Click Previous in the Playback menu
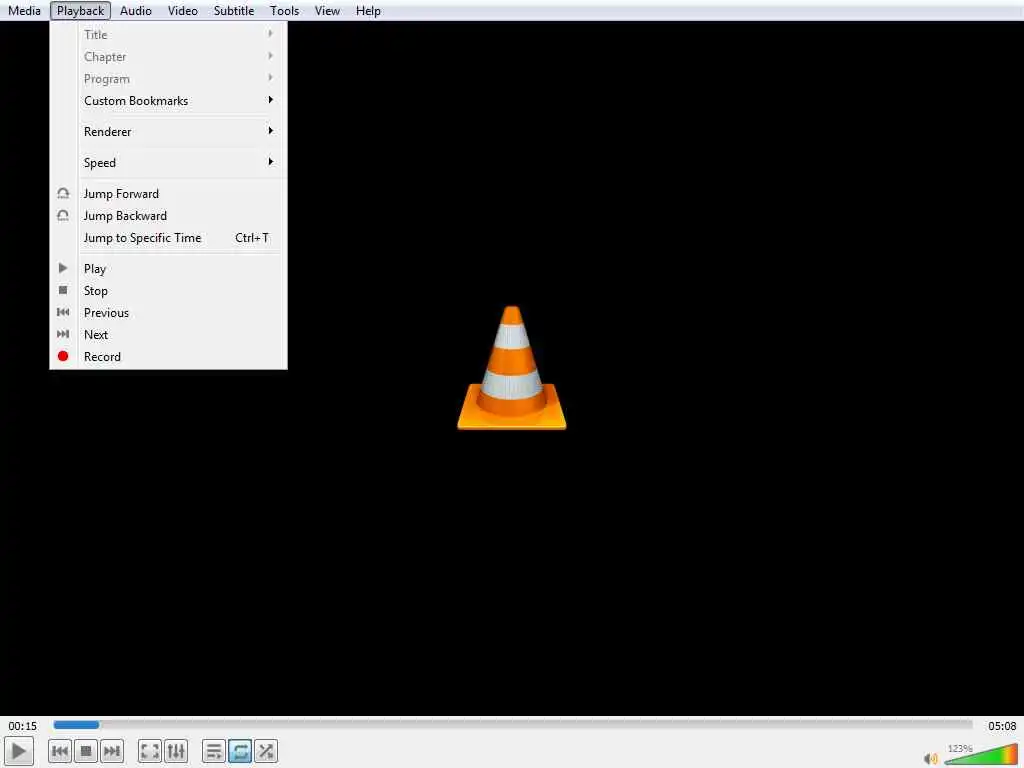Screen dimensions: 1024x768 click(168, 313)
